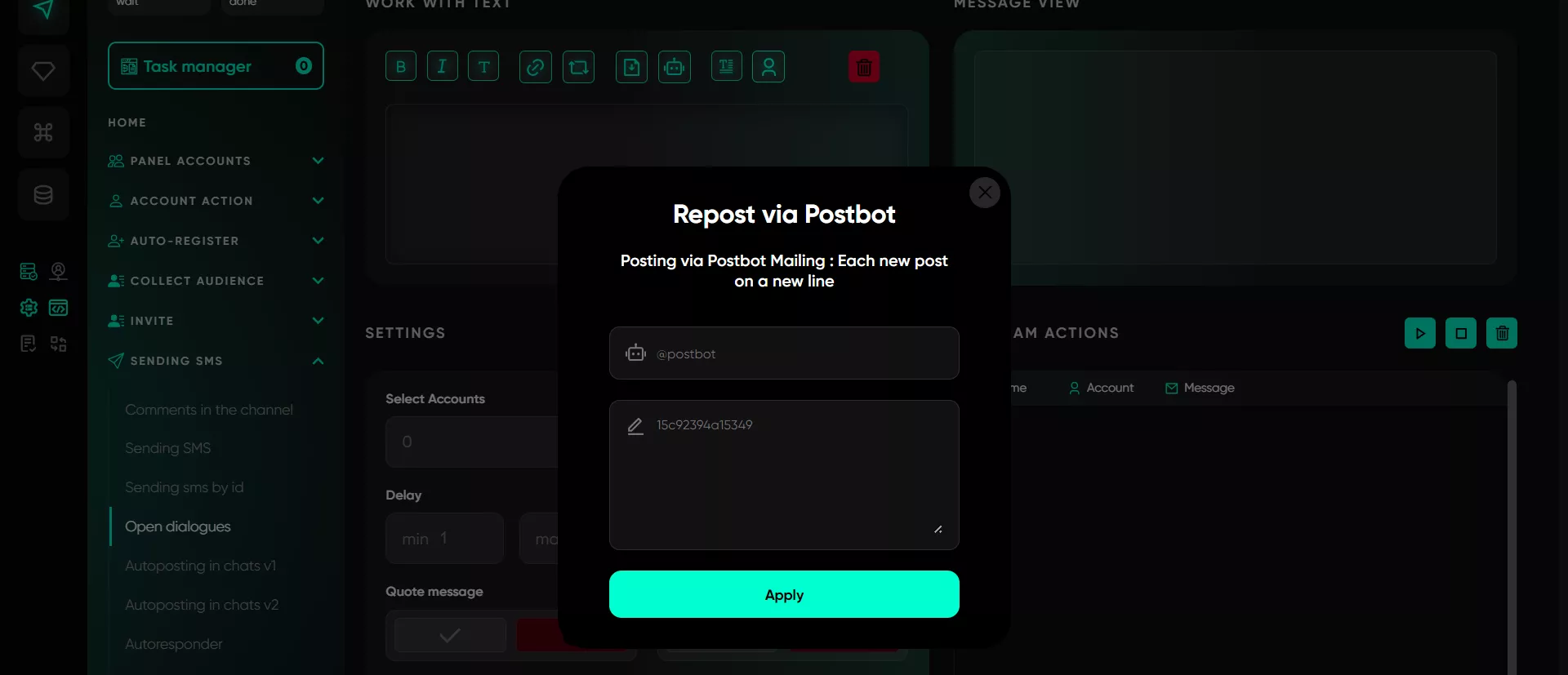Click the post IDs text area
The height and width of the screenshot is (675, 1568).
click(784, 475)
